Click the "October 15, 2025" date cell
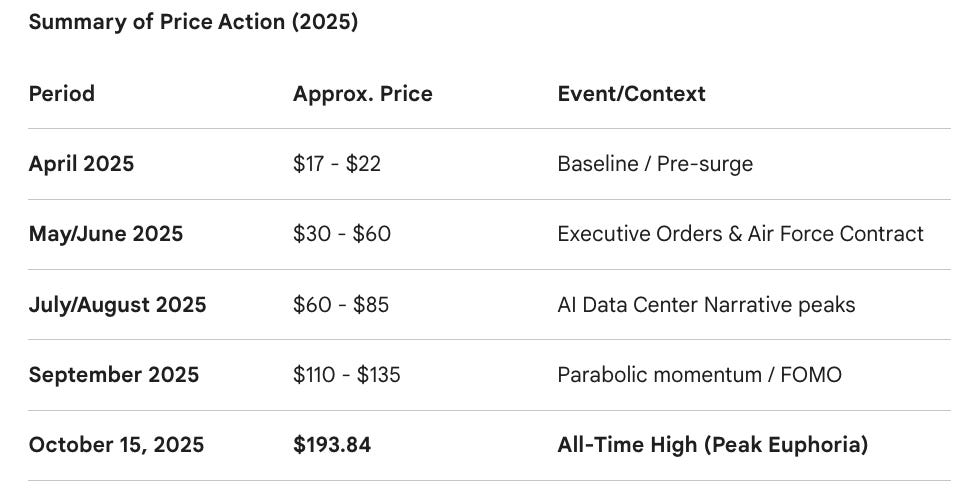Image resolution: width=958 pixels, height=492 pixels. tap(116, 445)
